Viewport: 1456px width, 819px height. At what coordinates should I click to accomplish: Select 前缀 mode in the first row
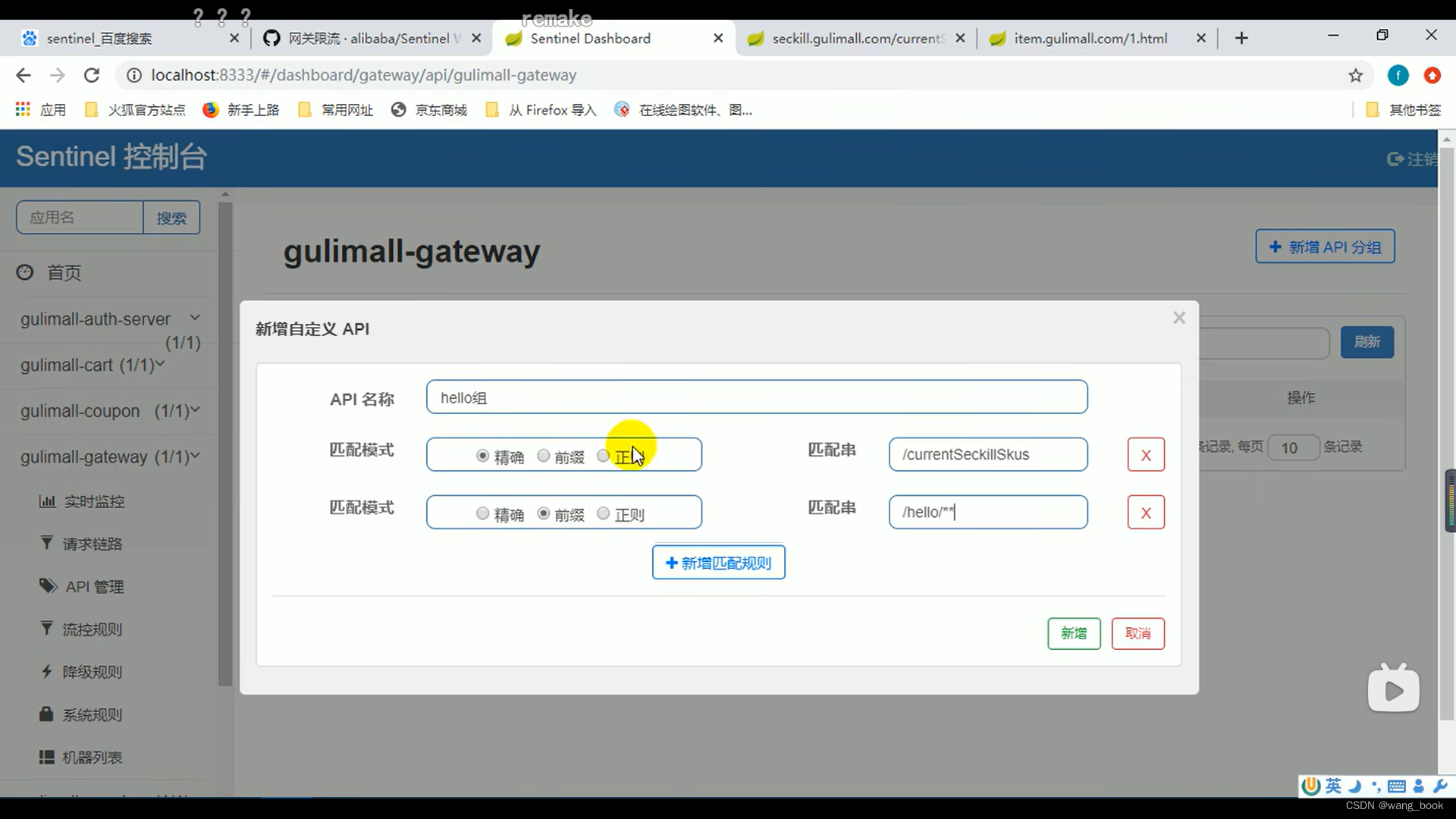544,456
